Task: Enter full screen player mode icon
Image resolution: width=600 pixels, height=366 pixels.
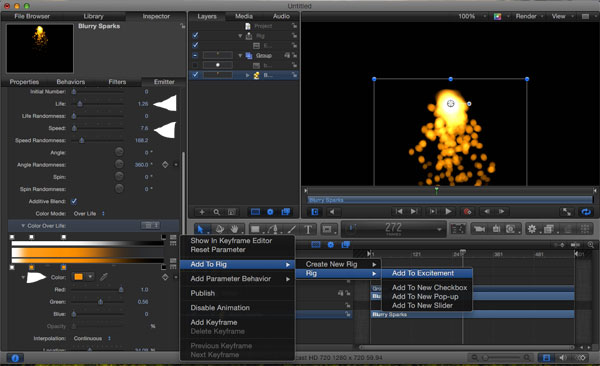Action: click(x=566, y=212)
